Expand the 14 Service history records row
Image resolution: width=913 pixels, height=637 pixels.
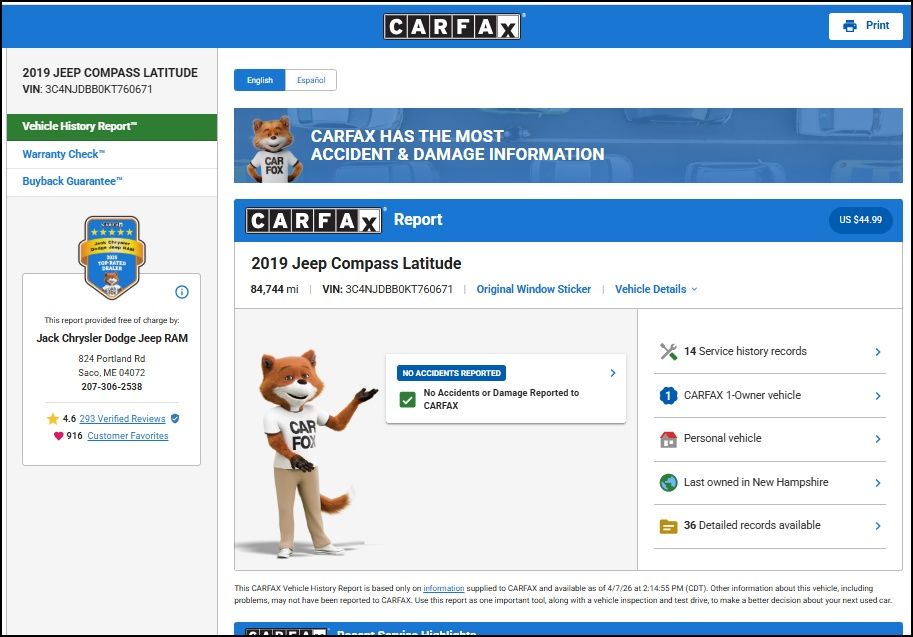click(877, 352)
